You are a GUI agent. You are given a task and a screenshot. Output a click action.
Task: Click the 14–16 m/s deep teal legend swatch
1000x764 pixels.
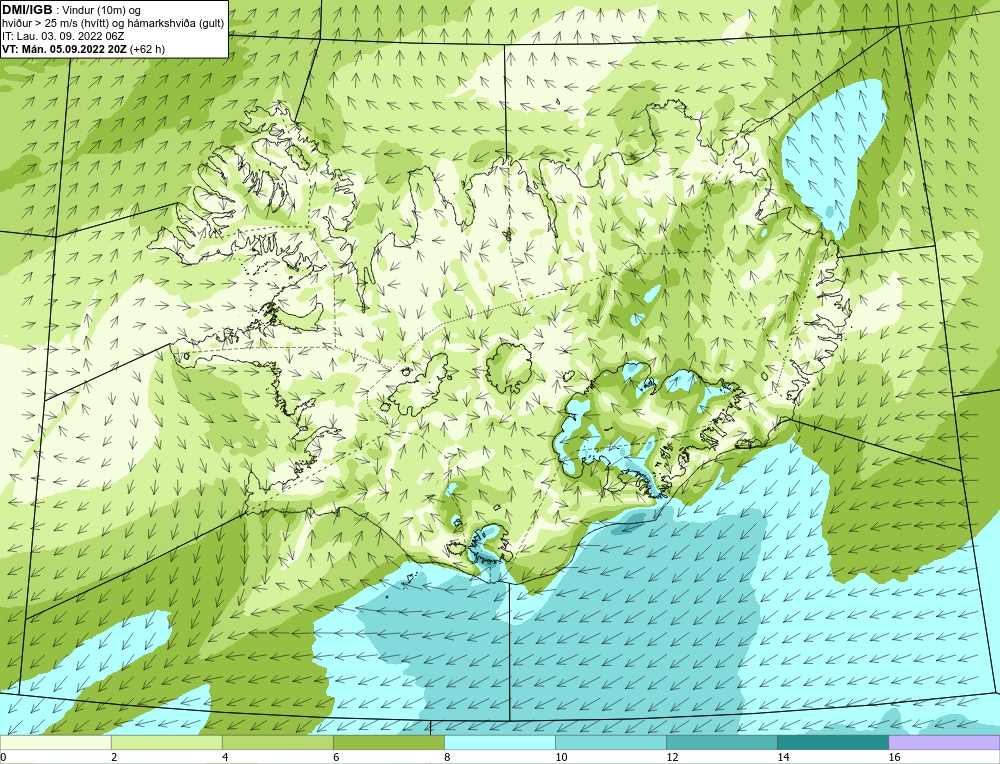coord(832,742)
